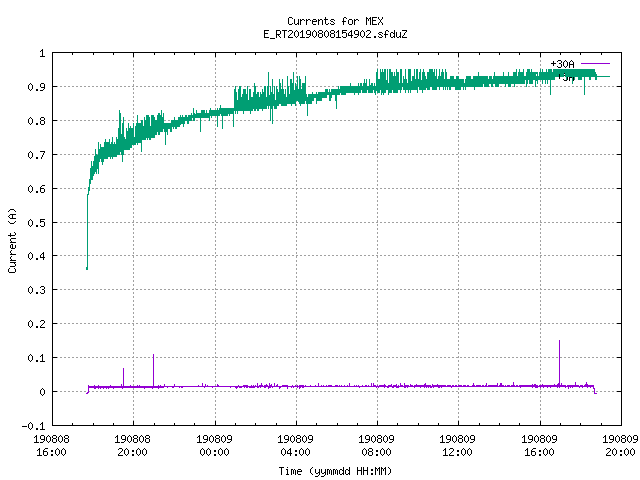The width and height of the screenshot is (640, 480).
Task: Click the x-axis tick '190809 00:00'
Action: coord(214,445)
